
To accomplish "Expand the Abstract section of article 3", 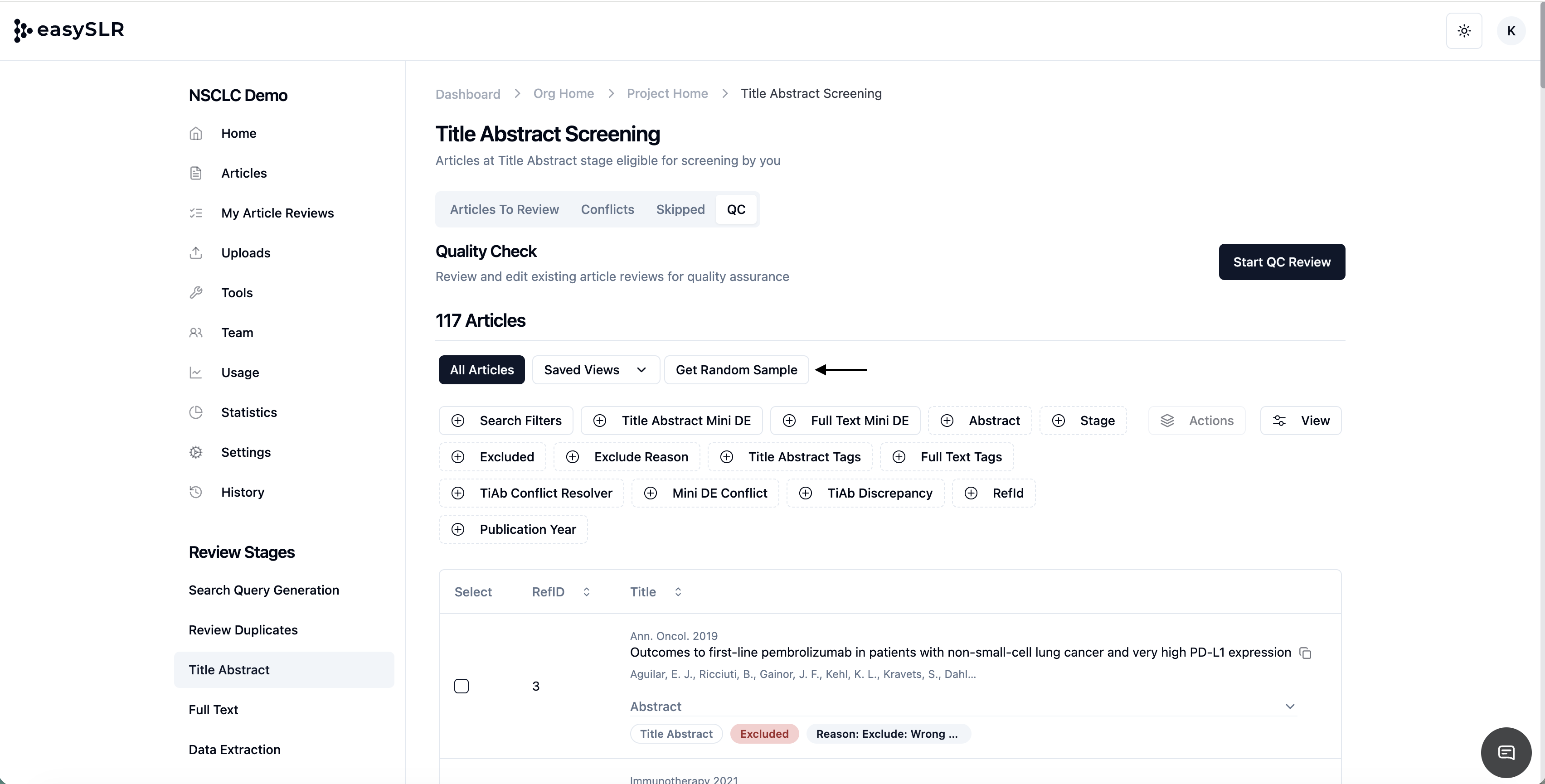I will click(1290, 707).
